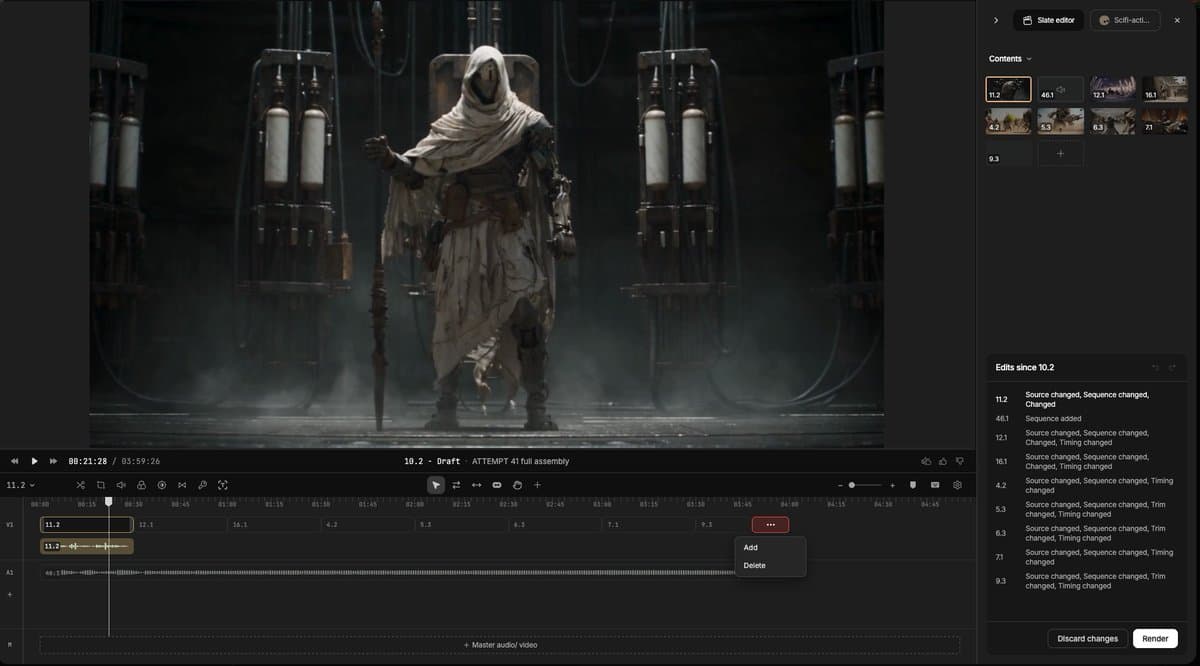1200x666 pixels.
Task: Zoom in the timeline with the plus icon
Action: click(x=892, y=485)
